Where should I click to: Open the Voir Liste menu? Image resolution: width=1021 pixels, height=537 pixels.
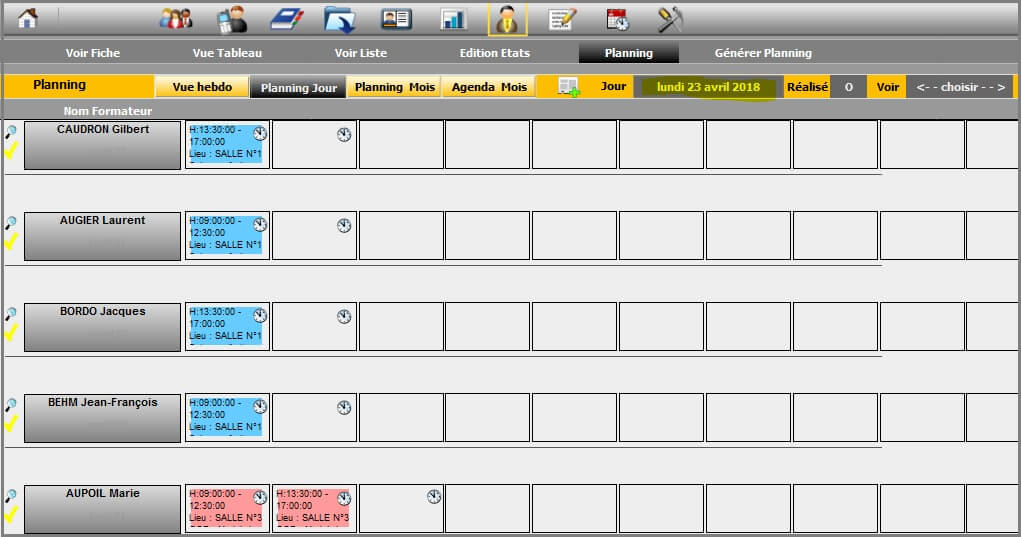point(361,53)
